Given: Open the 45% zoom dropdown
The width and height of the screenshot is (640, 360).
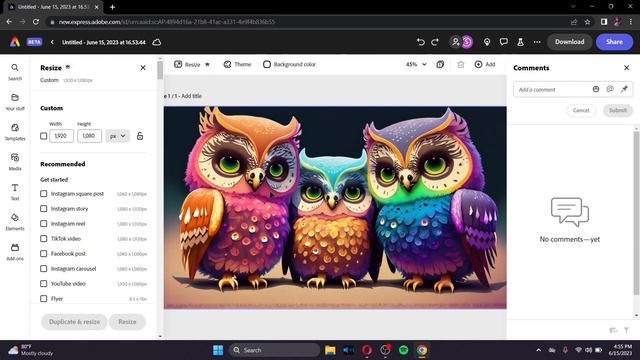Looking at the screenshot, I should tap(416, 64).
